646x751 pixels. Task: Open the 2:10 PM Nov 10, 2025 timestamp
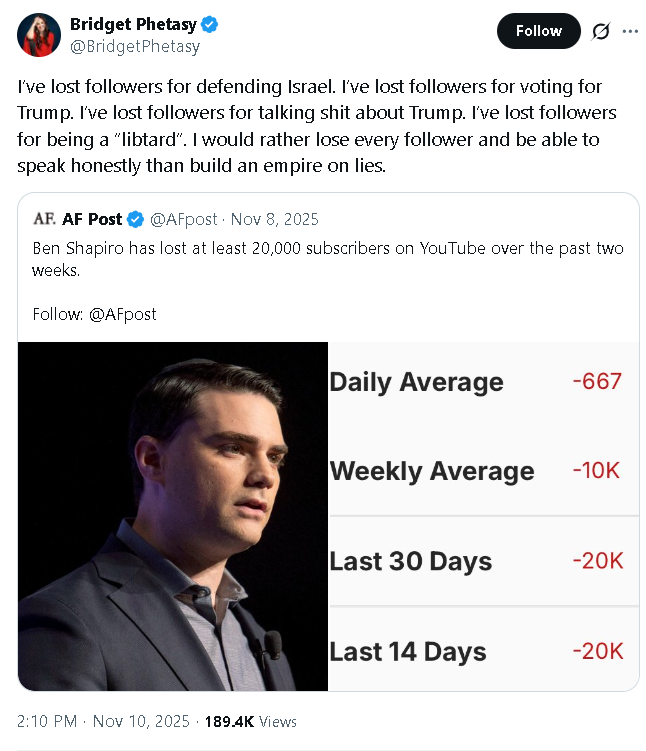point(103,721)
